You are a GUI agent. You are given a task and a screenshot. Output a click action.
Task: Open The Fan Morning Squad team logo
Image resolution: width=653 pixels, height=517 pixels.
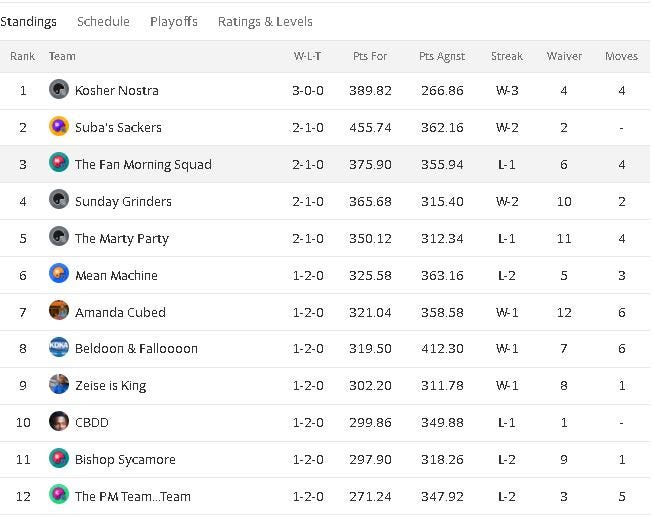tap(59, 162)
